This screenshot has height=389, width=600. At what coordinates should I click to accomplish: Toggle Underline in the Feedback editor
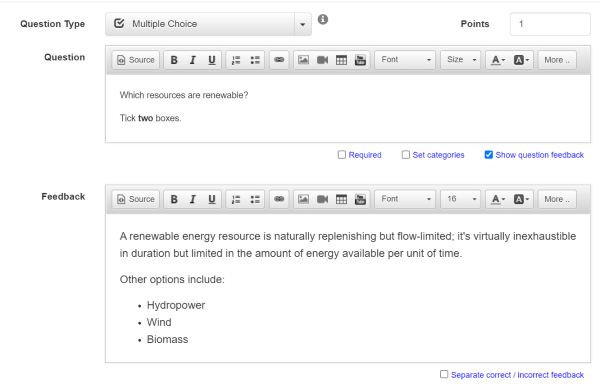pos(212,199)
